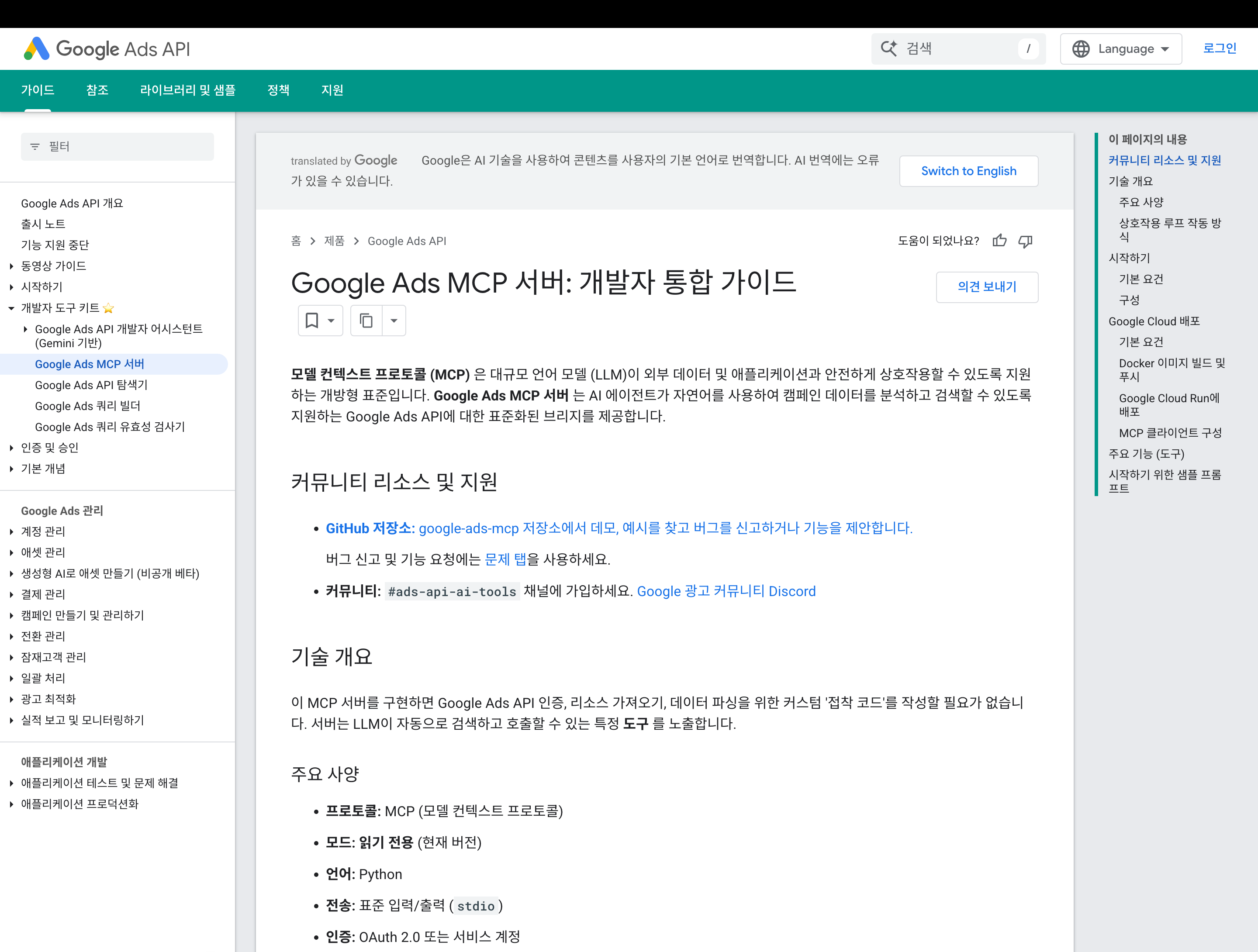This screenshot has height=952, width=1258.
Task: Select the 정책 tab
Action: 279,90
